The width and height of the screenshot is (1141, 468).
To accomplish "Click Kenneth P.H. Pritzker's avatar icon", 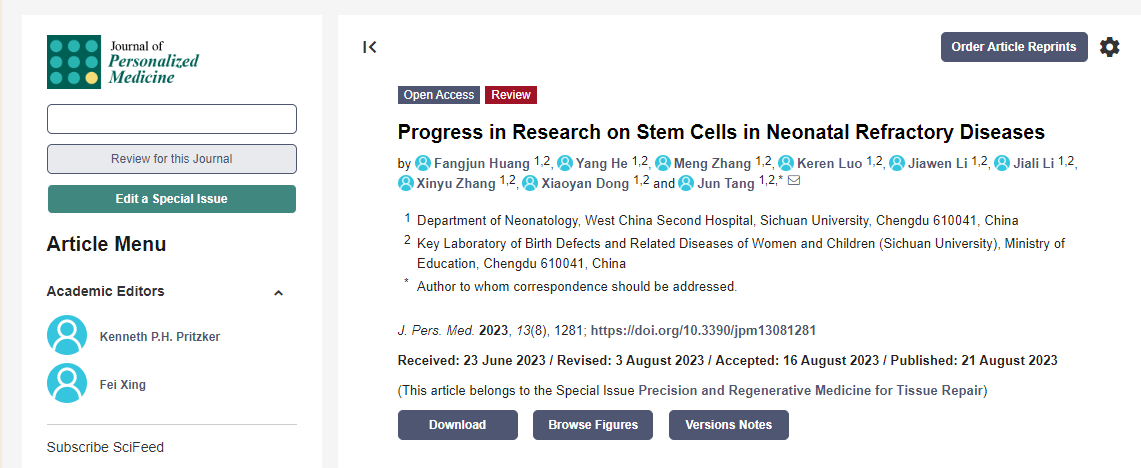I will (67, 336).
